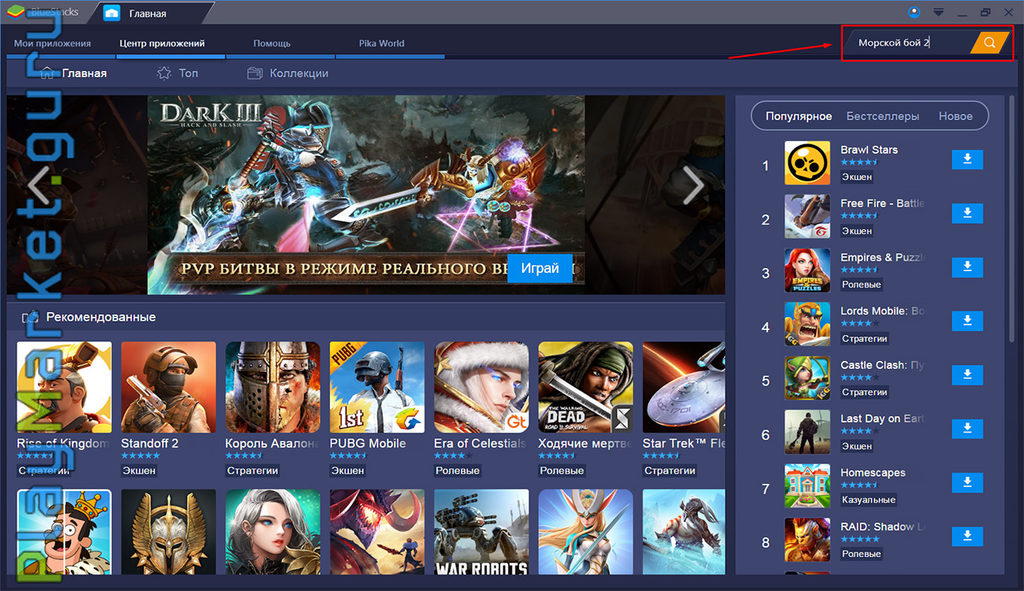Download RAID: Shadow Legends
This screenshot has width=1024, height=591.
coord(967,536)
